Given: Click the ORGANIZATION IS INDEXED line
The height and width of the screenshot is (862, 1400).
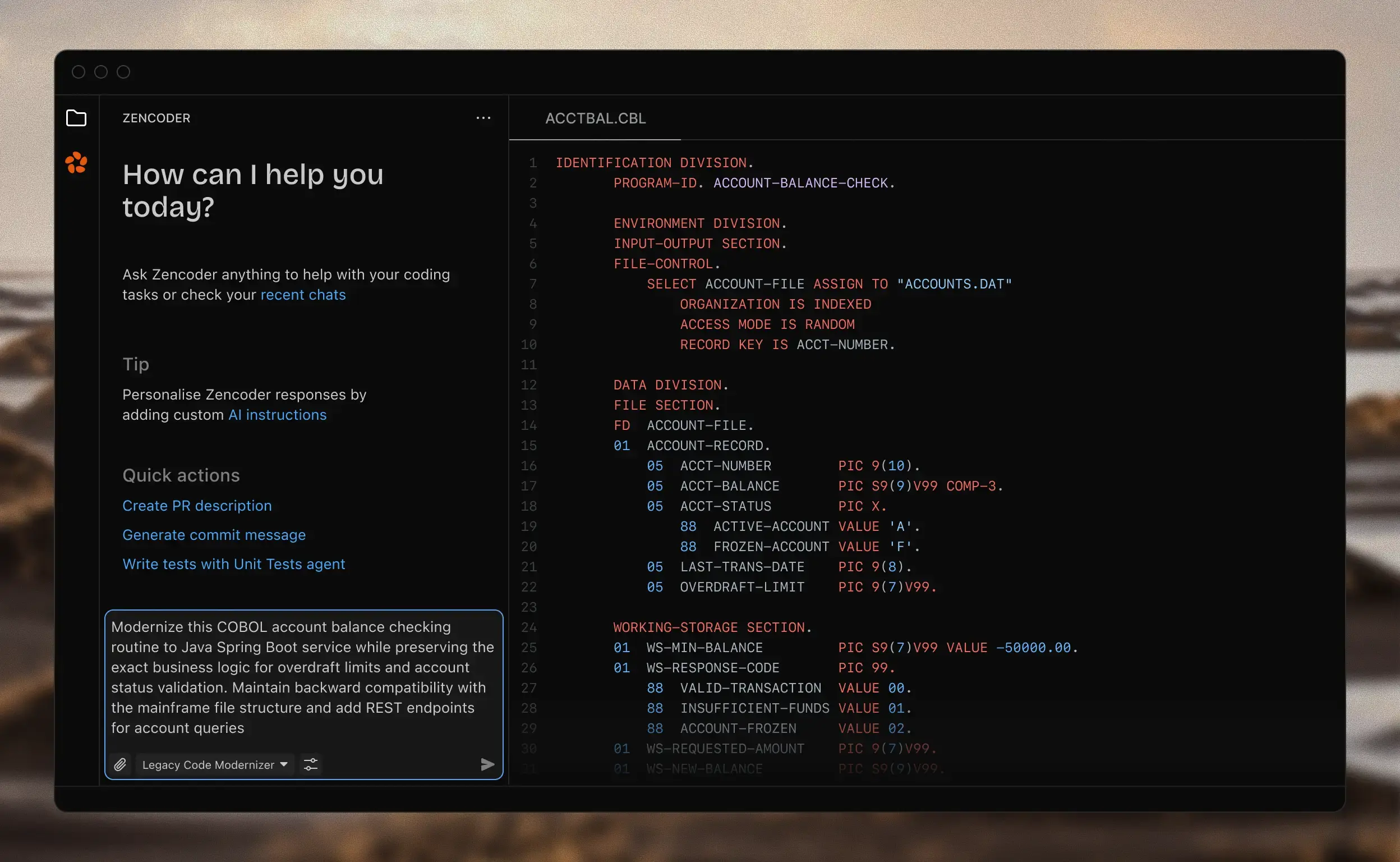Looking at the screenshot, I should pos(776,304).
